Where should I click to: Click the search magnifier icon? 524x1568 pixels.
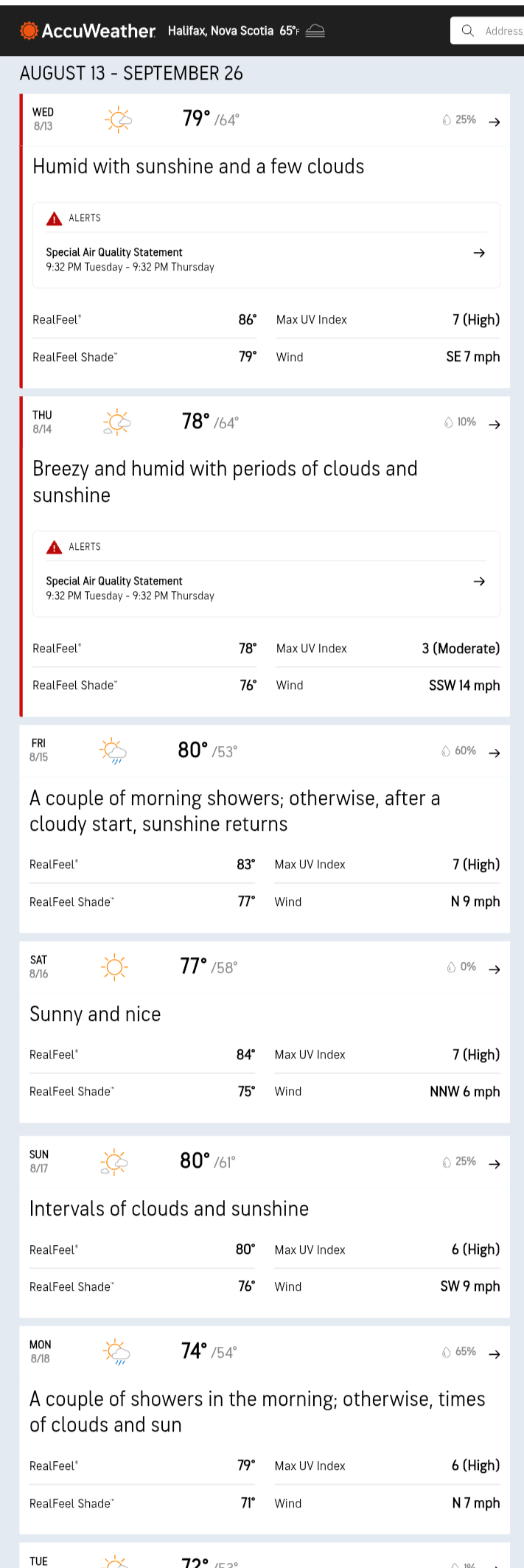tap(467, 30)
